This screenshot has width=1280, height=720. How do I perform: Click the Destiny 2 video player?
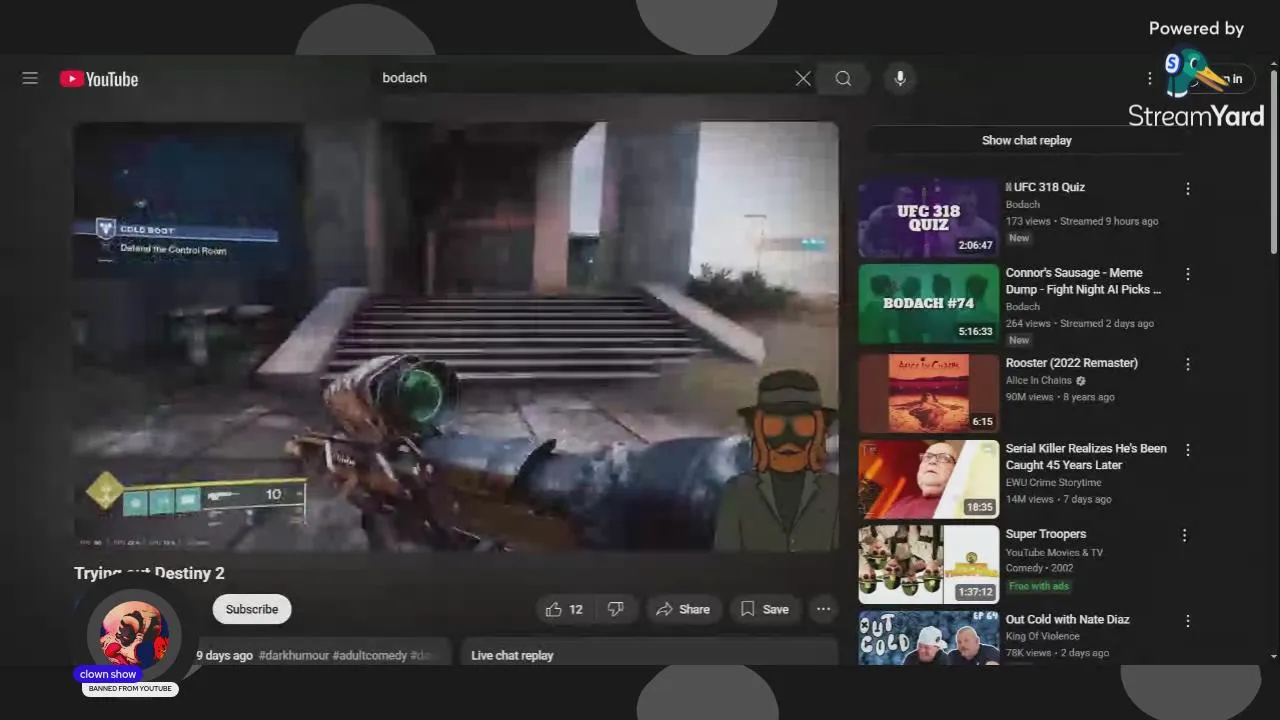[456, 337]
